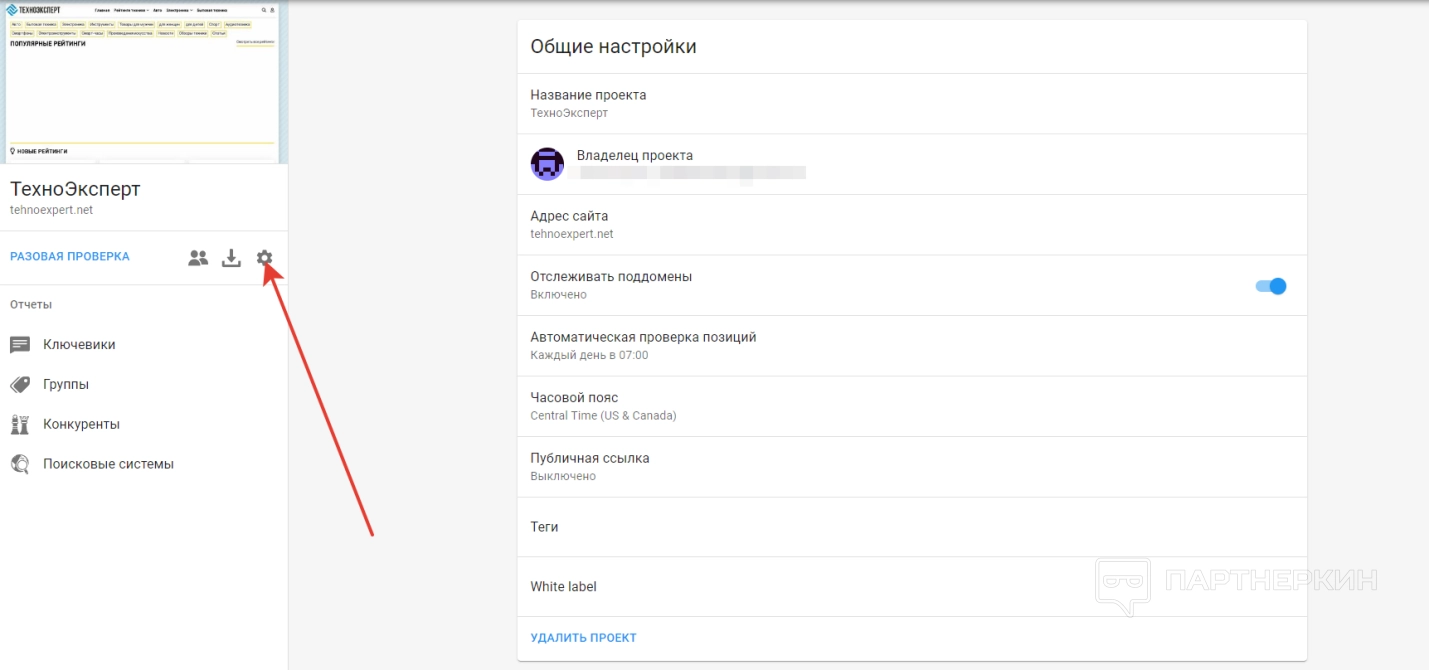This screenshot has width=1429, height=670.
Task: Open the Теги setting row
Action: (x=912, y=527)
